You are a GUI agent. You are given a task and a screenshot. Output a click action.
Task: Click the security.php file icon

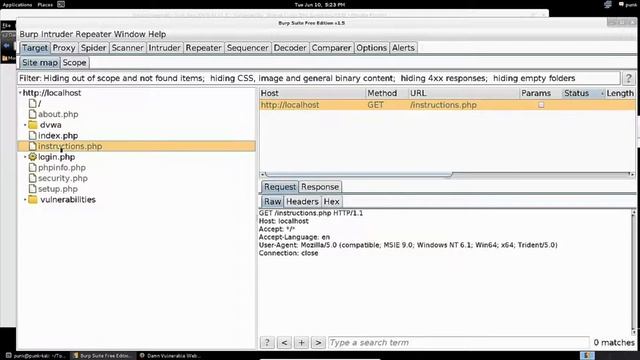[x=32, y=178]
